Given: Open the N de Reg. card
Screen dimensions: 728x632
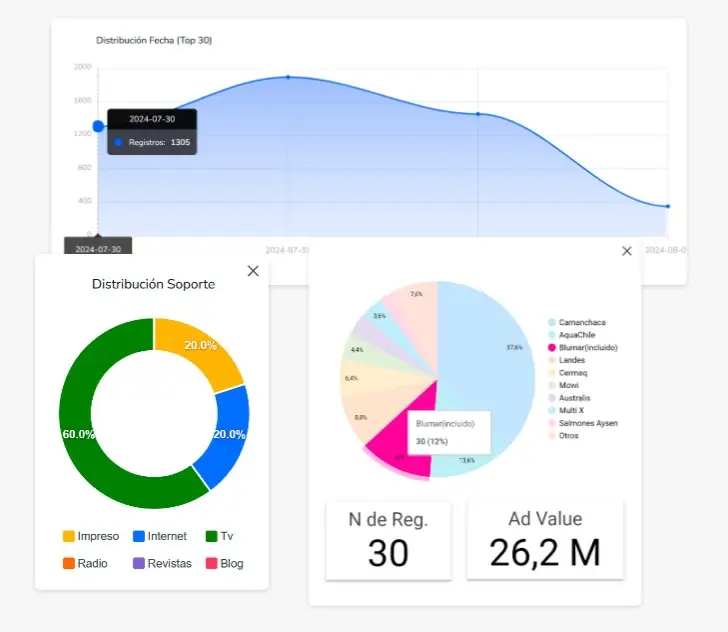Looking at the screenshot, I should [388, 540].
